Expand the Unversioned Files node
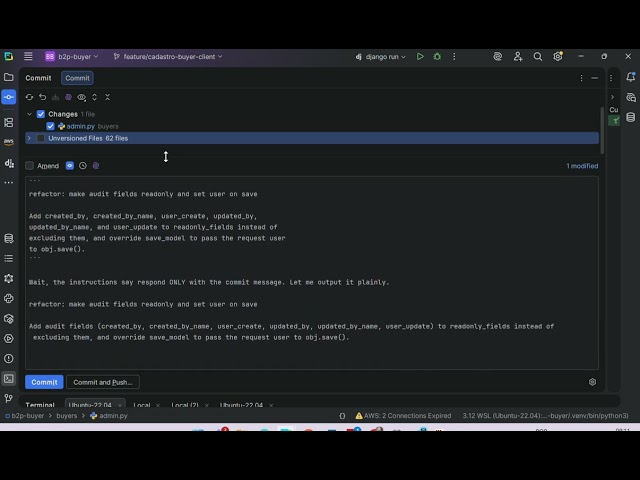Image resolution: width=640 pixels, height=480 pixels. (29, 138)
